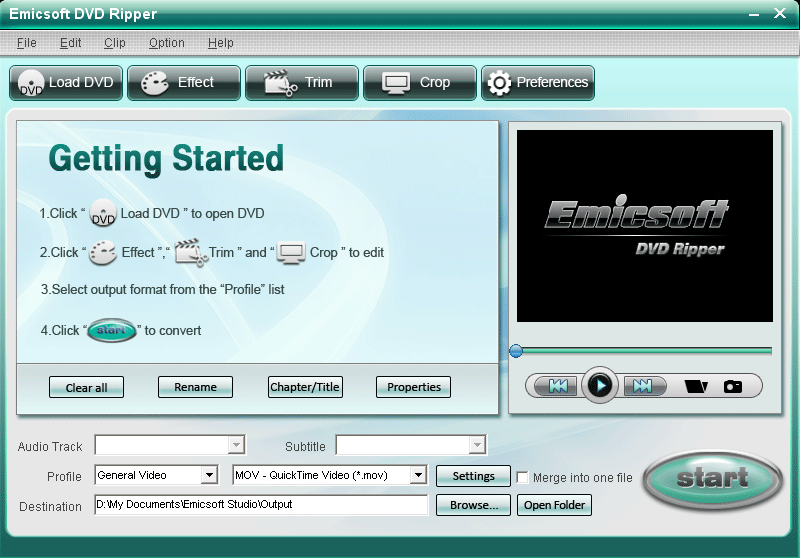Click the 'Select output format' instruction text

pos(162,289)
